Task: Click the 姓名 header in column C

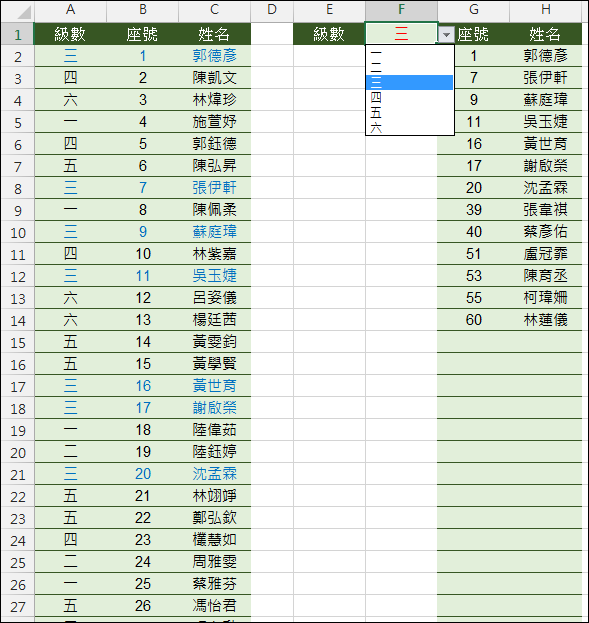Action: (x=215, y=34)
